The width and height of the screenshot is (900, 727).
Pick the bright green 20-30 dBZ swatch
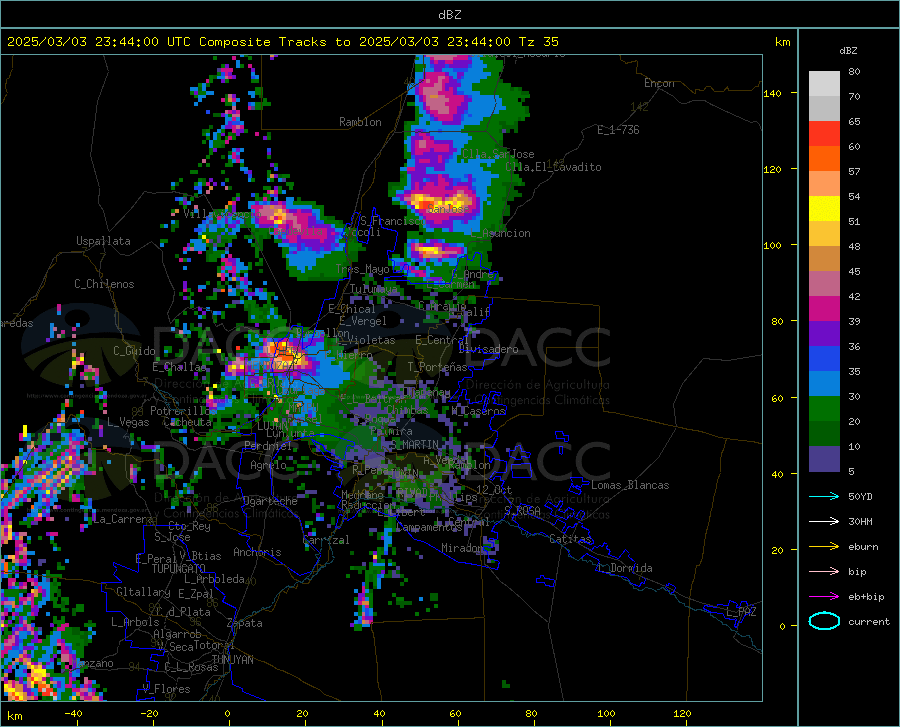tap(824, 409)
